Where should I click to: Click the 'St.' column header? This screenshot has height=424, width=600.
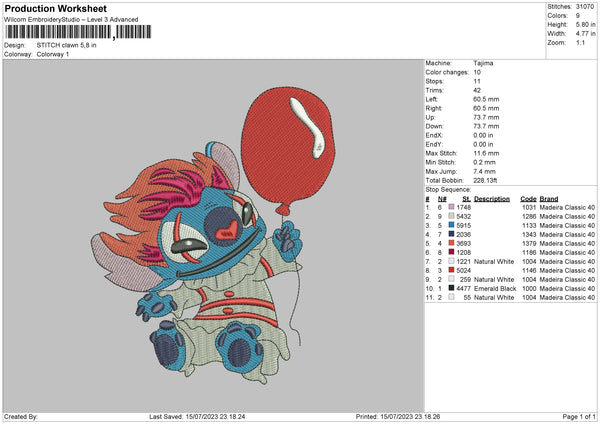point(466,199)
